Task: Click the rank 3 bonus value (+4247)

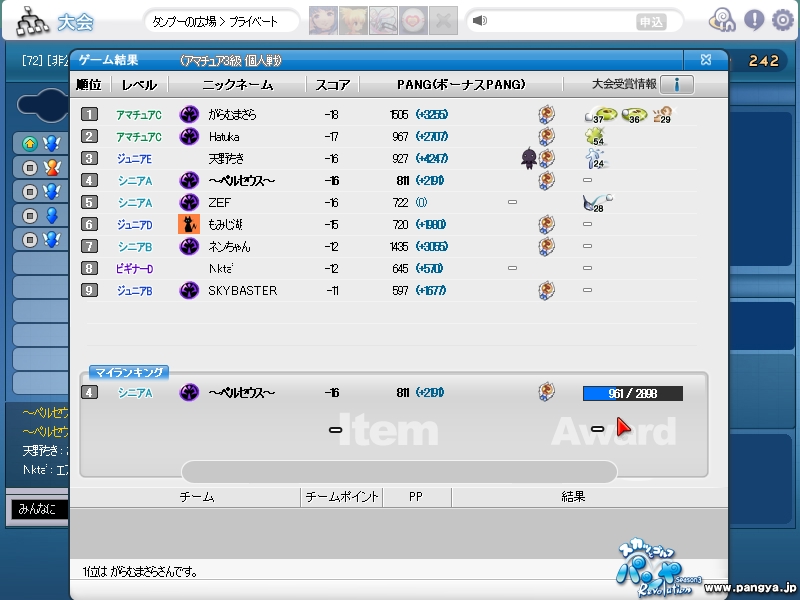Action: click(x=432, y=158)
